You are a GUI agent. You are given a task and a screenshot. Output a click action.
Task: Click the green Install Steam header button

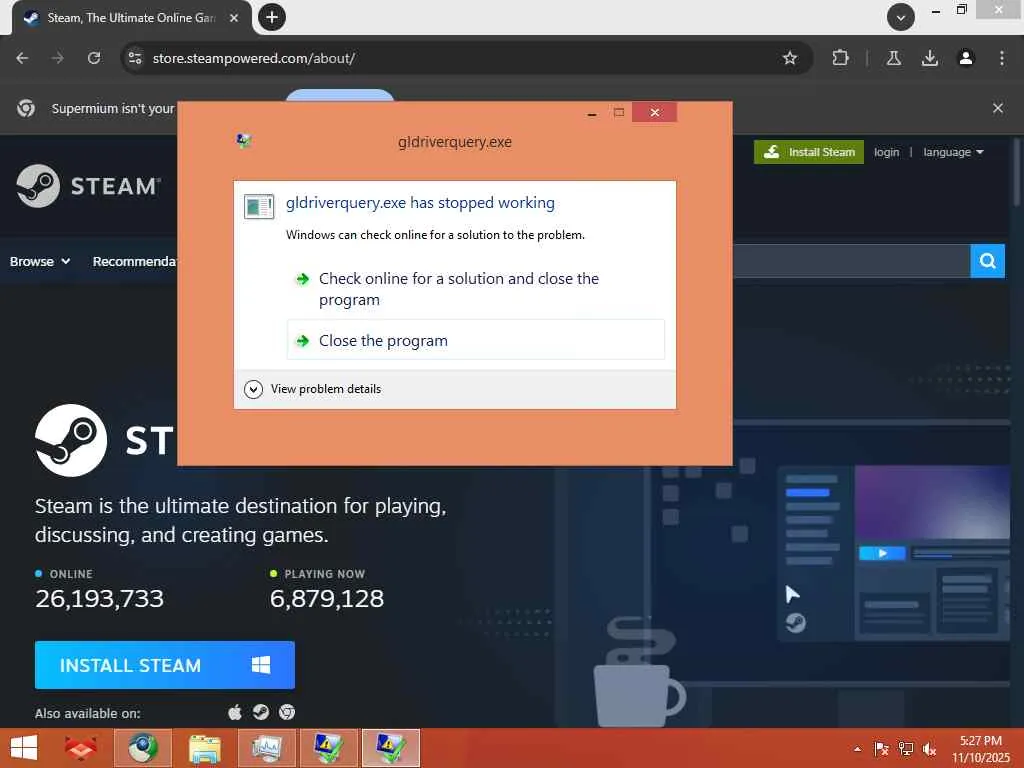point(808,152)
